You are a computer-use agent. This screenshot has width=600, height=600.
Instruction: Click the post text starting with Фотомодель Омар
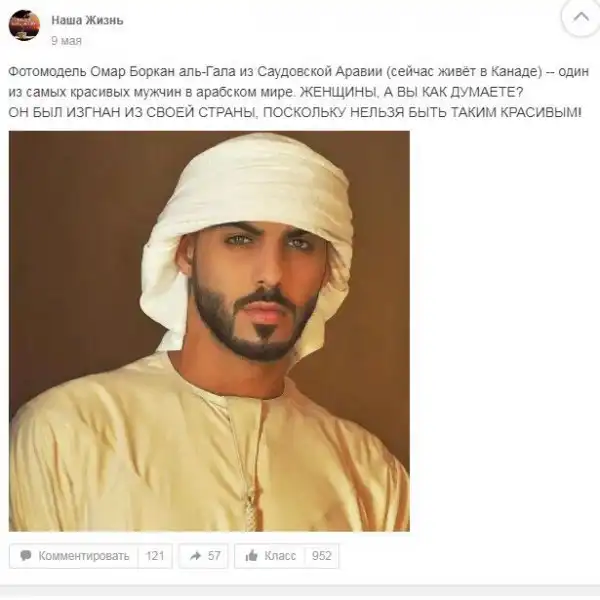point(298,92)
